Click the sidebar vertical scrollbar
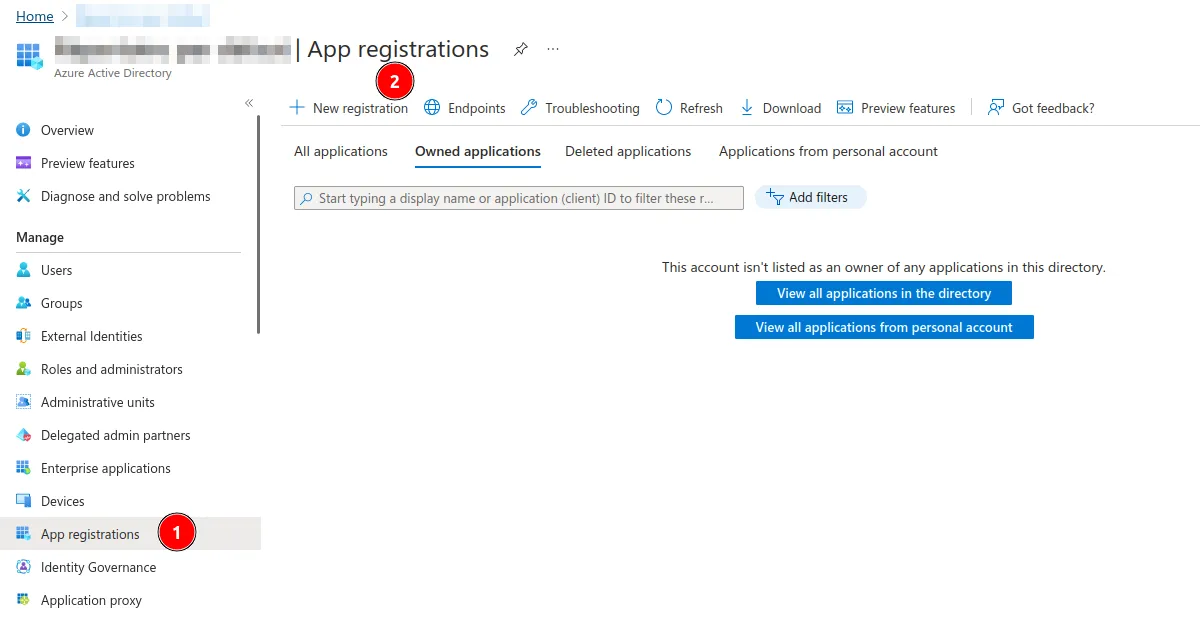Image resolution: width=1200 pixels, height=618 pixels. tap(258, 225)
